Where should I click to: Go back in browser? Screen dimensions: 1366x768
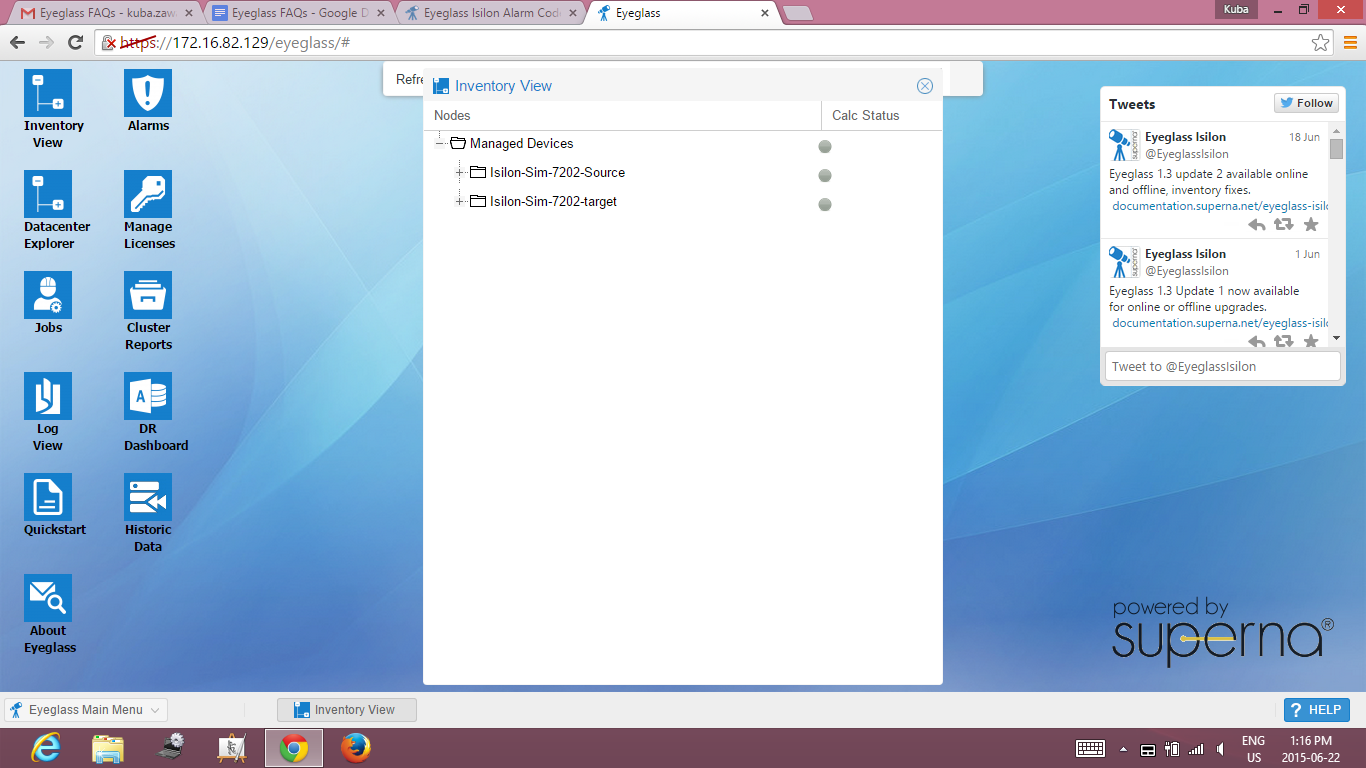coord(17,42)
